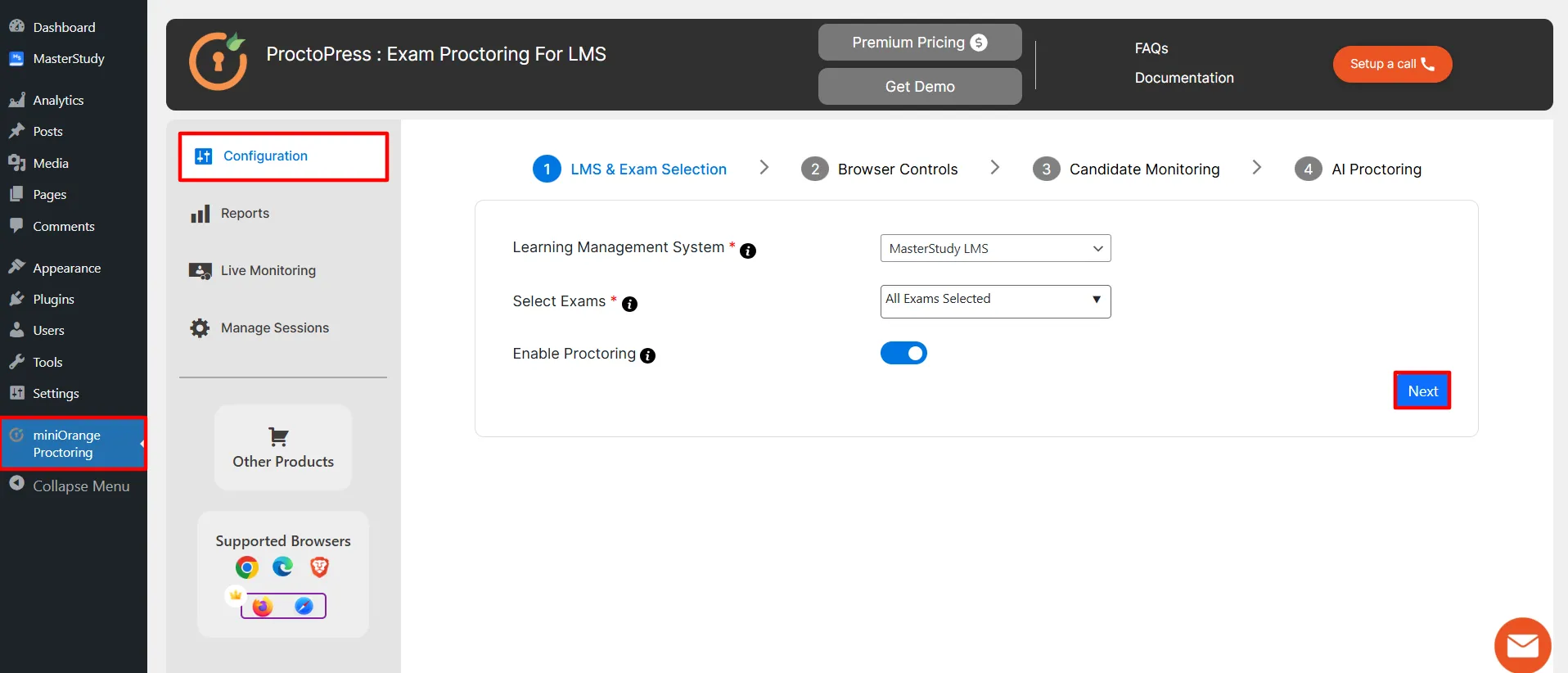Click the Setup a call button
Viewport: 1568px width, 673px height.
1392,64
